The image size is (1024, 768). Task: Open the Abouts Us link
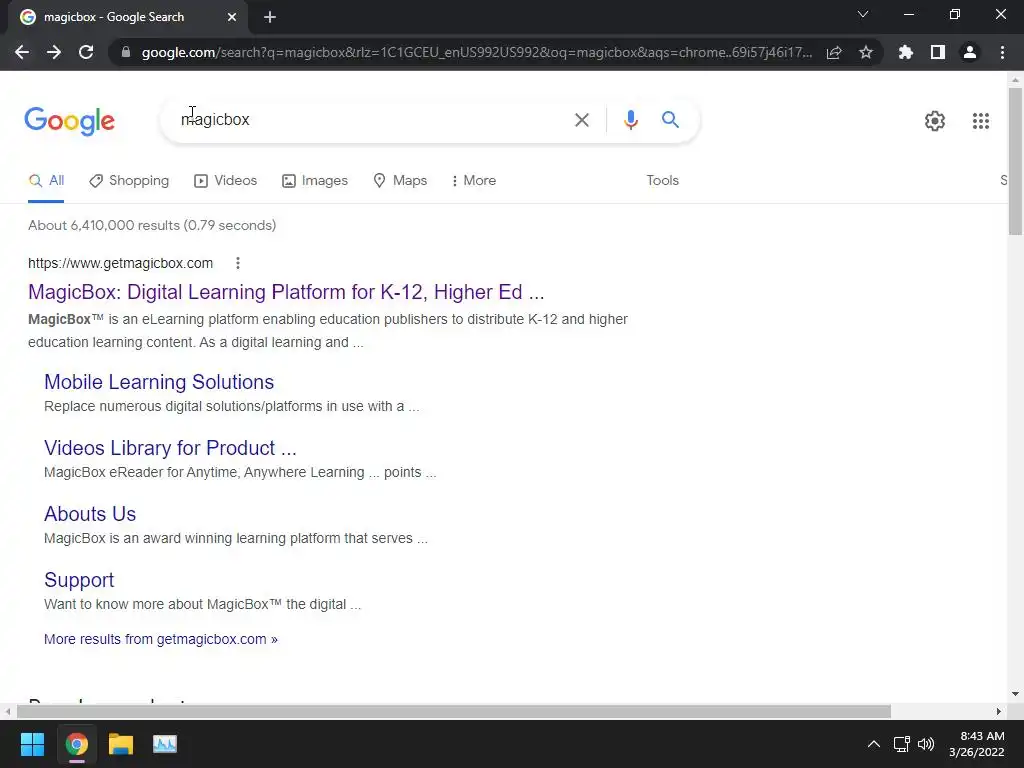click(90, 514)
